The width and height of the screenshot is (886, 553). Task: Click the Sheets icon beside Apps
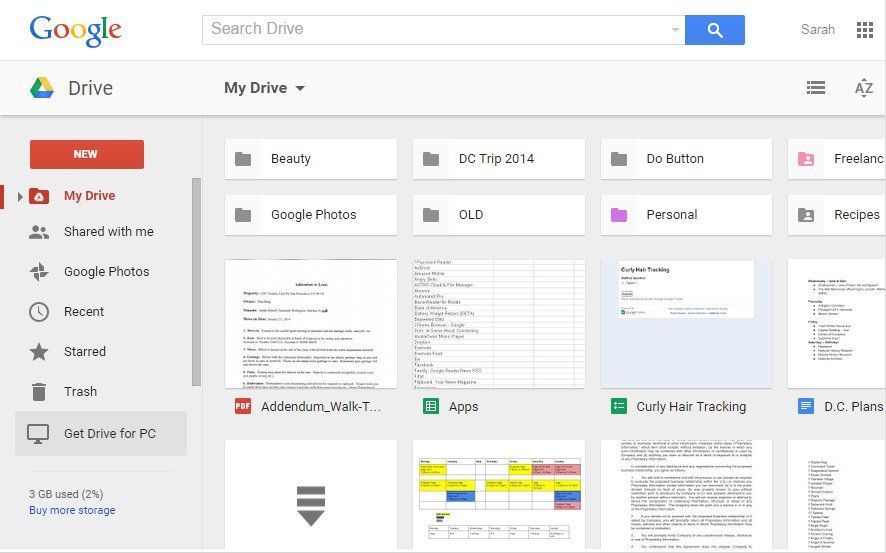pyautogui.click(x=431, y=406)
